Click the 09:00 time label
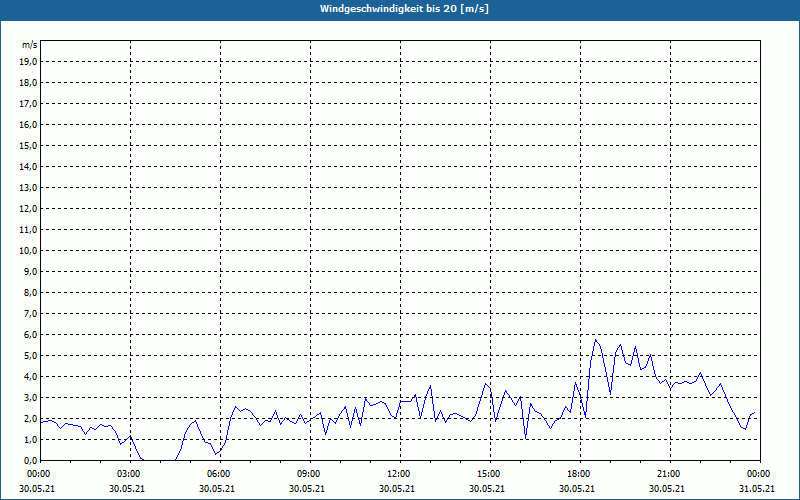This screenshot has height=500, width=800. click(310, 474)
